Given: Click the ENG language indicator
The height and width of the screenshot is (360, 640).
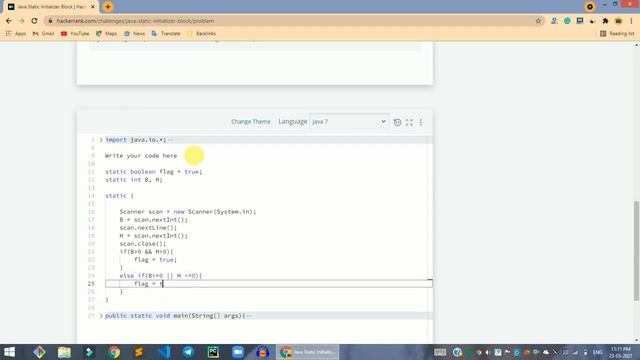Looking at the screenshot, I should 598,352.
